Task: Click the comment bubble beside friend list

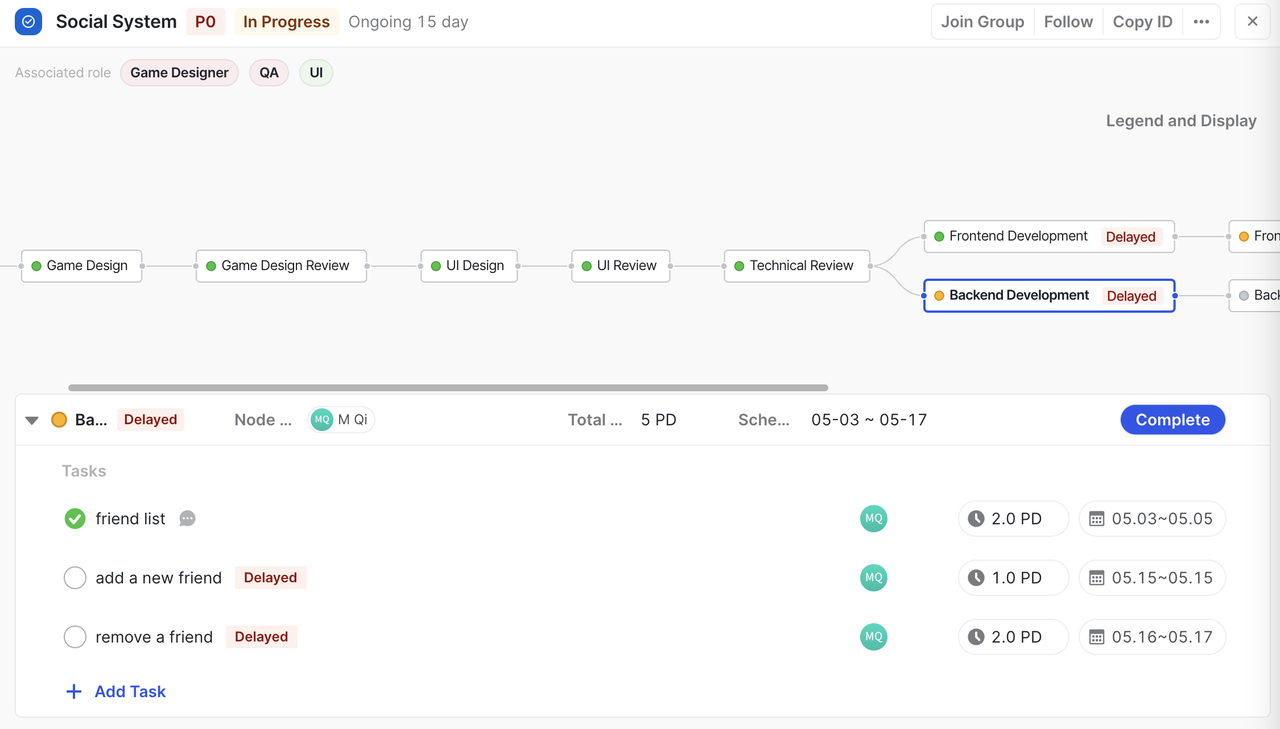Action: pyautogui.click(x=187, y=519)
